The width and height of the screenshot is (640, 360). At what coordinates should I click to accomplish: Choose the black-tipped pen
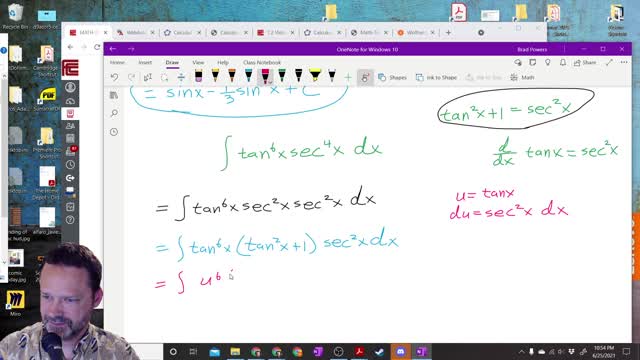click(299, 76)
